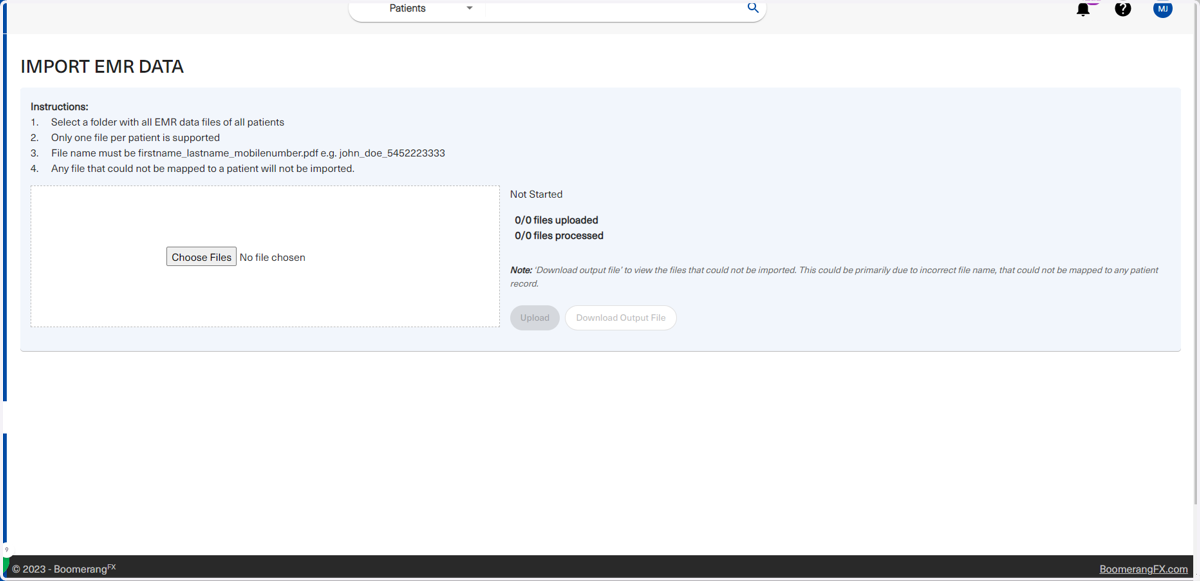Open the BoomerangFX.com footer link
The width and height of the screenshot is (1200, 581).
pyautogui.click(x=1143, y=569)
